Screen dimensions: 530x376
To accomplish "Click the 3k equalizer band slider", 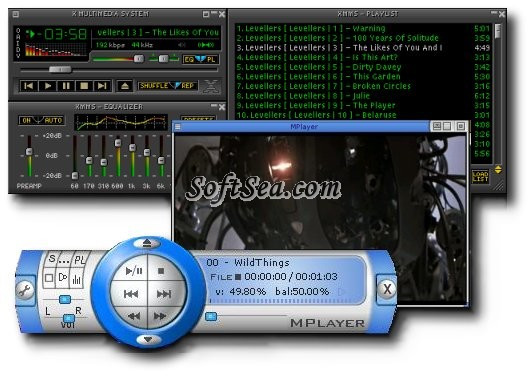I will click(147, 156).
